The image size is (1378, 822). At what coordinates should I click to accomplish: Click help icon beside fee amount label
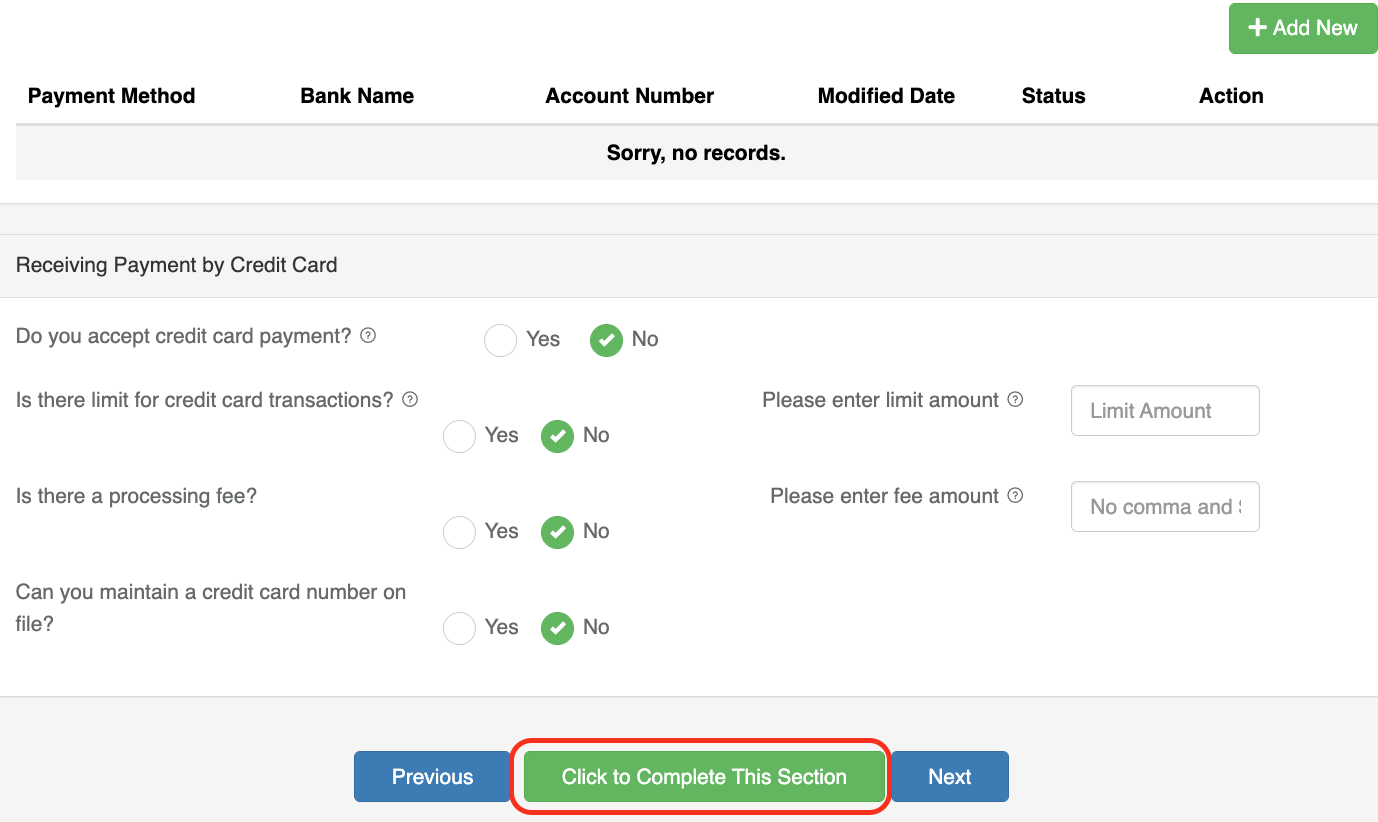pos(1015,496)
